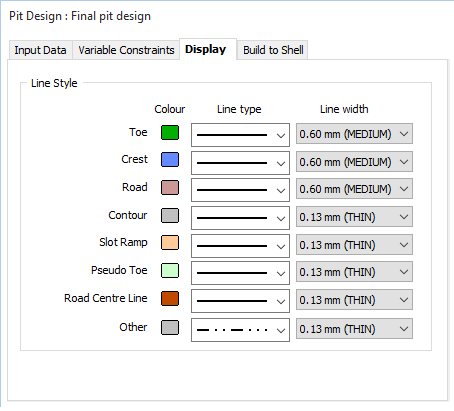Expand the Toe line type dropdown
454x411 pixels.
(240, 135)
